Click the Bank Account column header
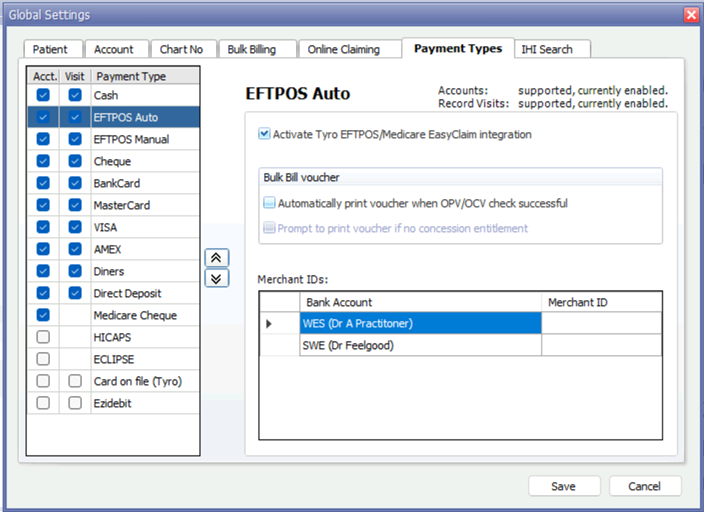Viewport: 704px width, 512px height. coord(420,302)
